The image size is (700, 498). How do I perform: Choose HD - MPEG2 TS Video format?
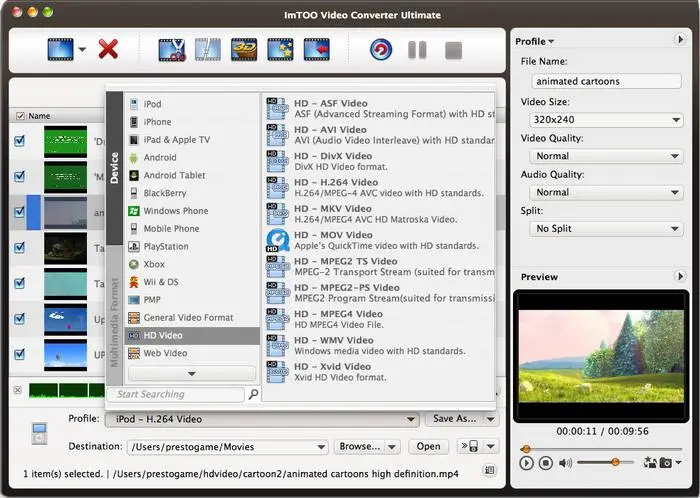tap(380, 266)
